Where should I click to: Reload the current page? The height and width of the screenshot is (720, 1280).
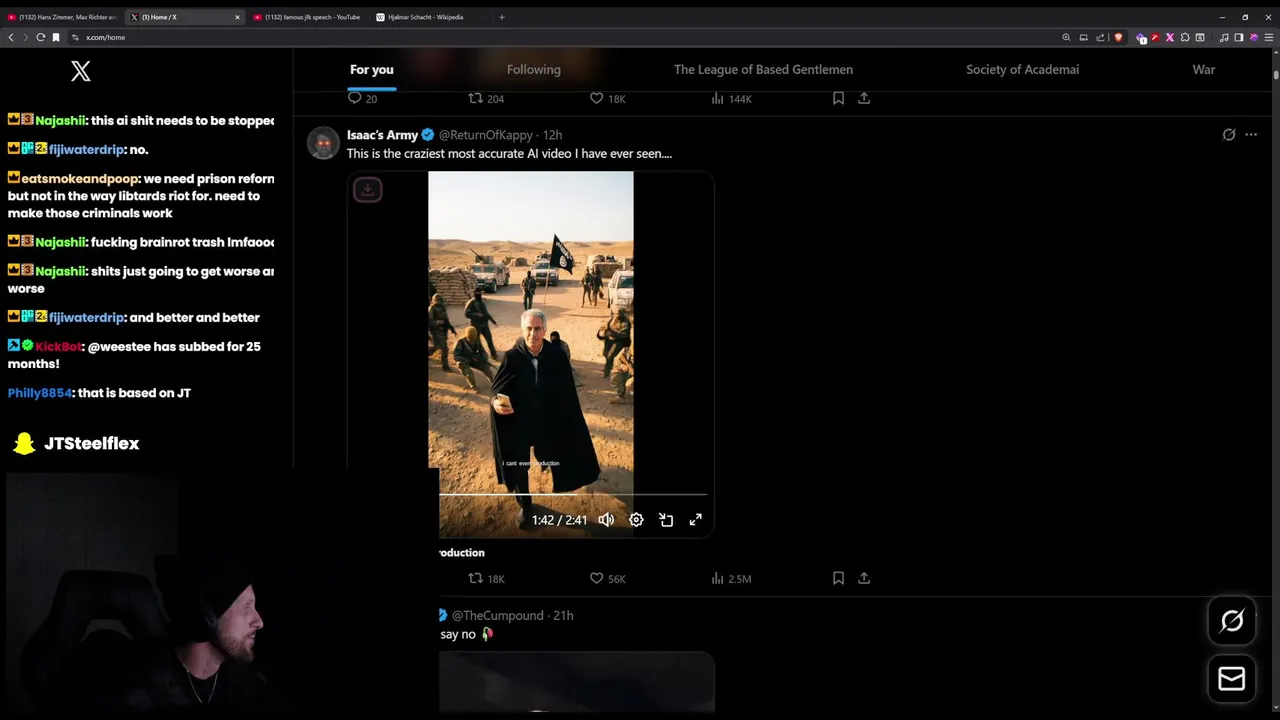(x=40, y=37)
